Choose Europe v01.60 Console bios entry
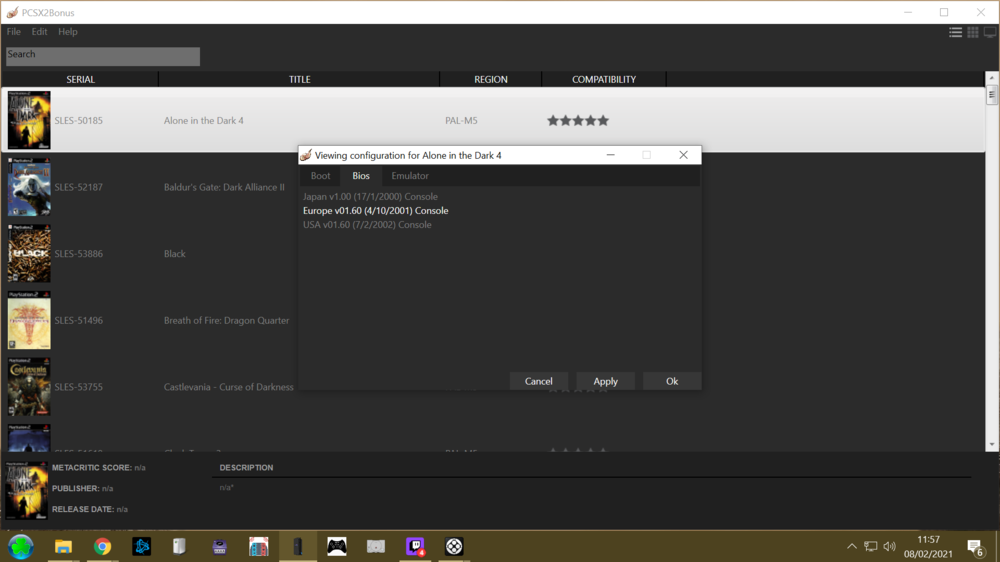The image size is (1000, 562). [375, 211]
